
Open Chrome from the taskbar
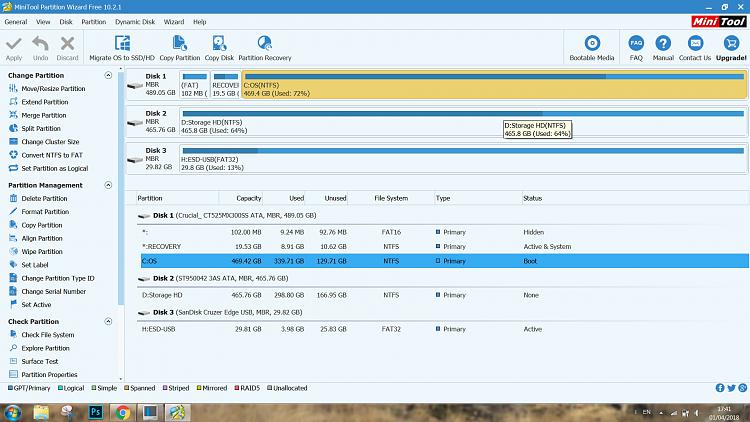[123, 412]
